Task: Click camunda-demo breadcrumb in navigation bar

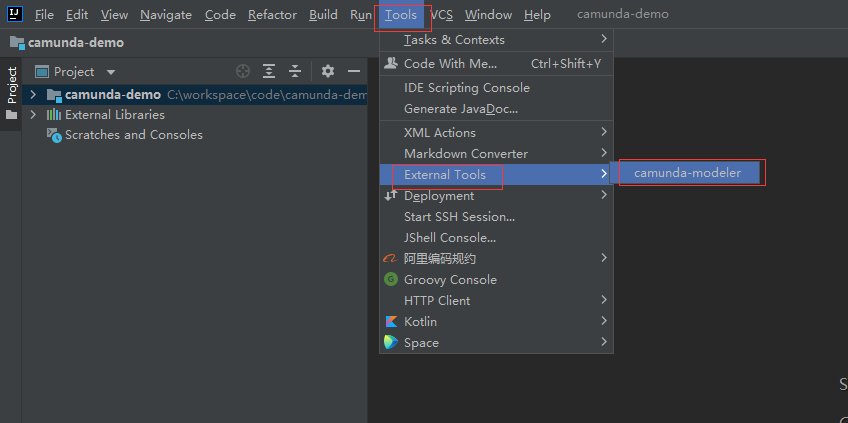Action: (67, 43)
